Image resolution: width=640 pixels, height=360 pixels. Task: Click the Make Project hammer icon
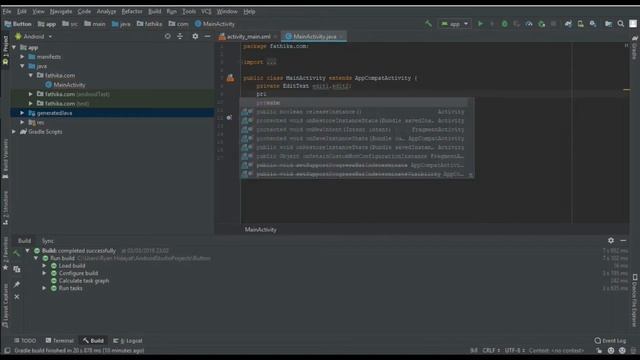pyautogui.click(x=428, y=24)
